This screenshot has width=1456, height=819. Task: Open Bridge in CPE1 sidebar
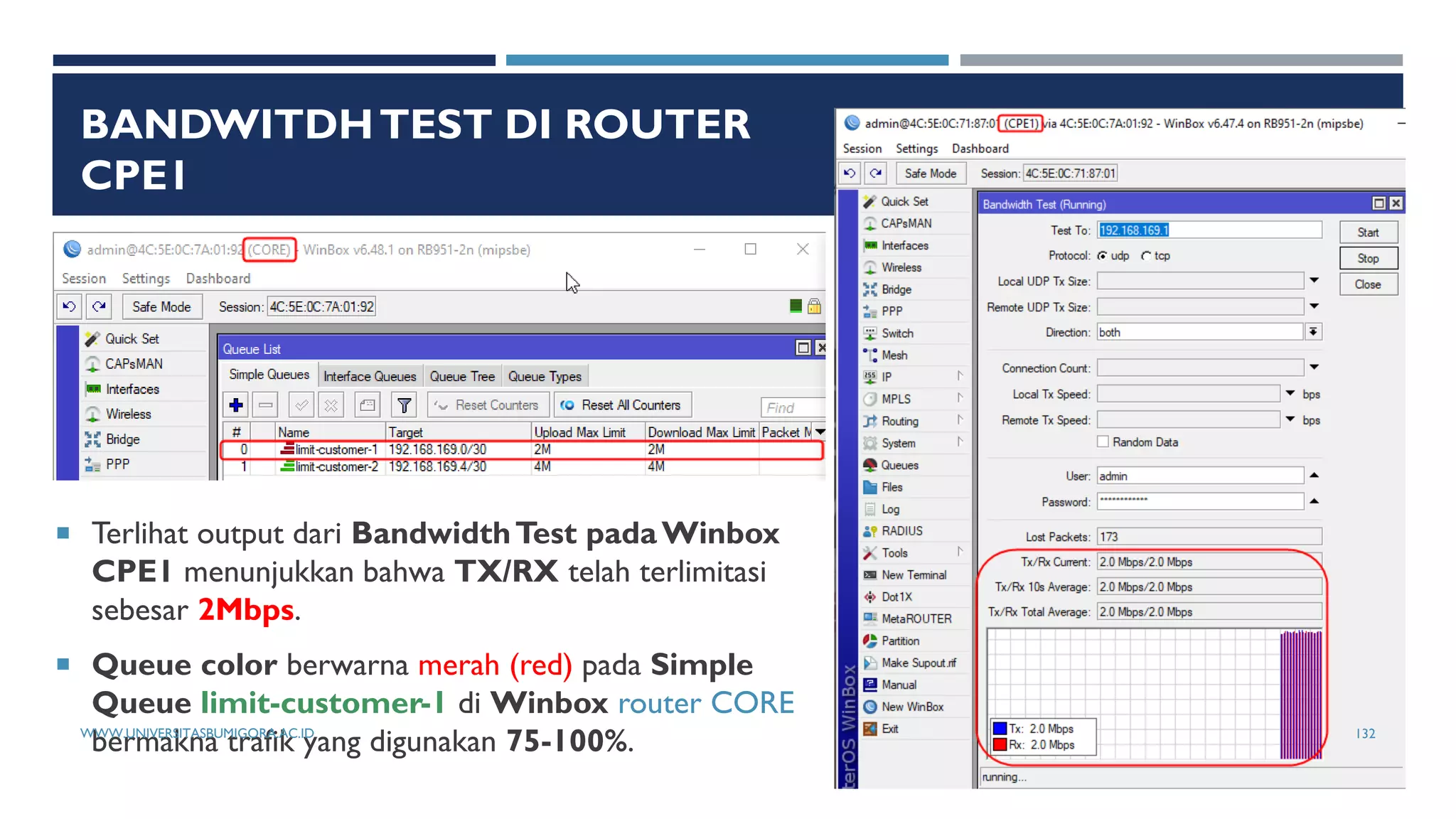point(896,289)
